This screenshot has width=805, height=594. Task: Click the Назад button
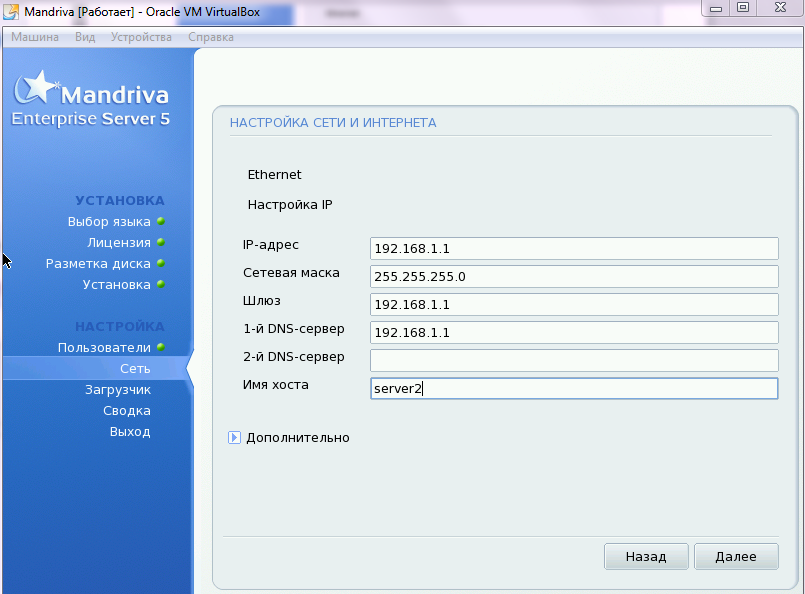coord(646,557)
